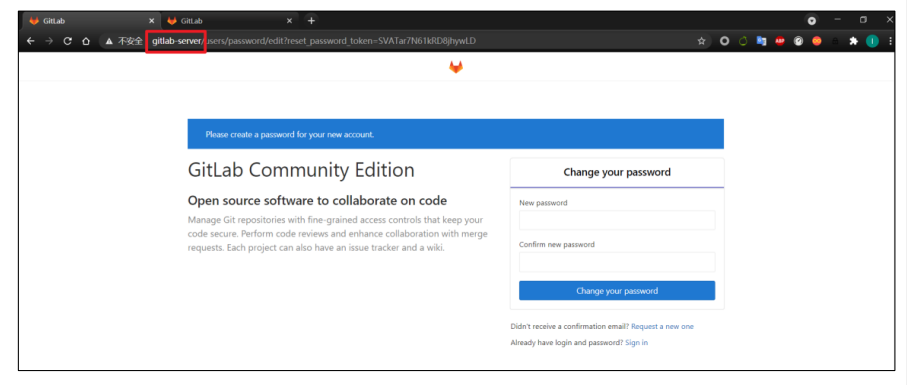907x385 pixels.
Task: Click the GitLab fox logo on the page
Action: [x=456, y=67]
